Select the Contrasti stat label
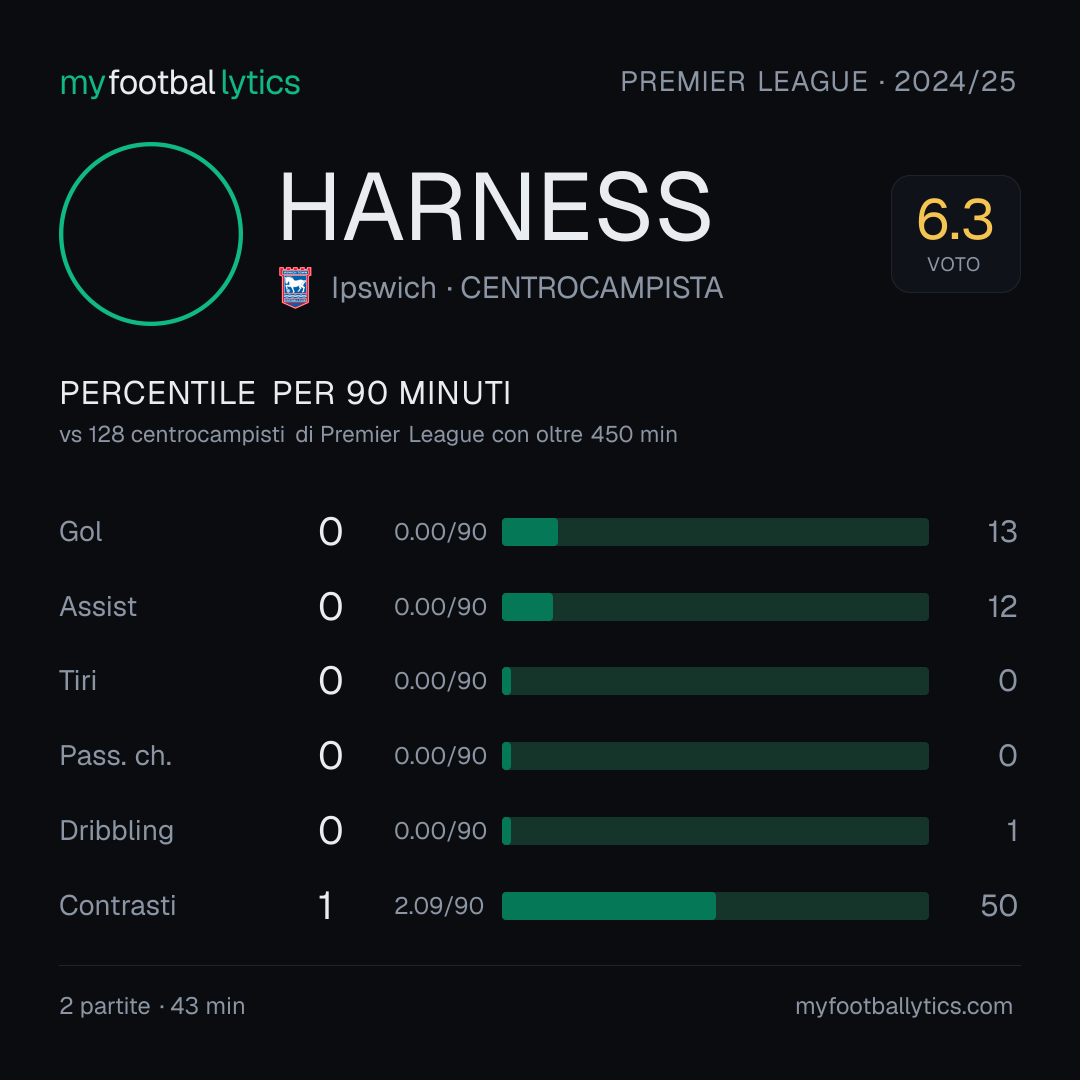 click(118, 905)
